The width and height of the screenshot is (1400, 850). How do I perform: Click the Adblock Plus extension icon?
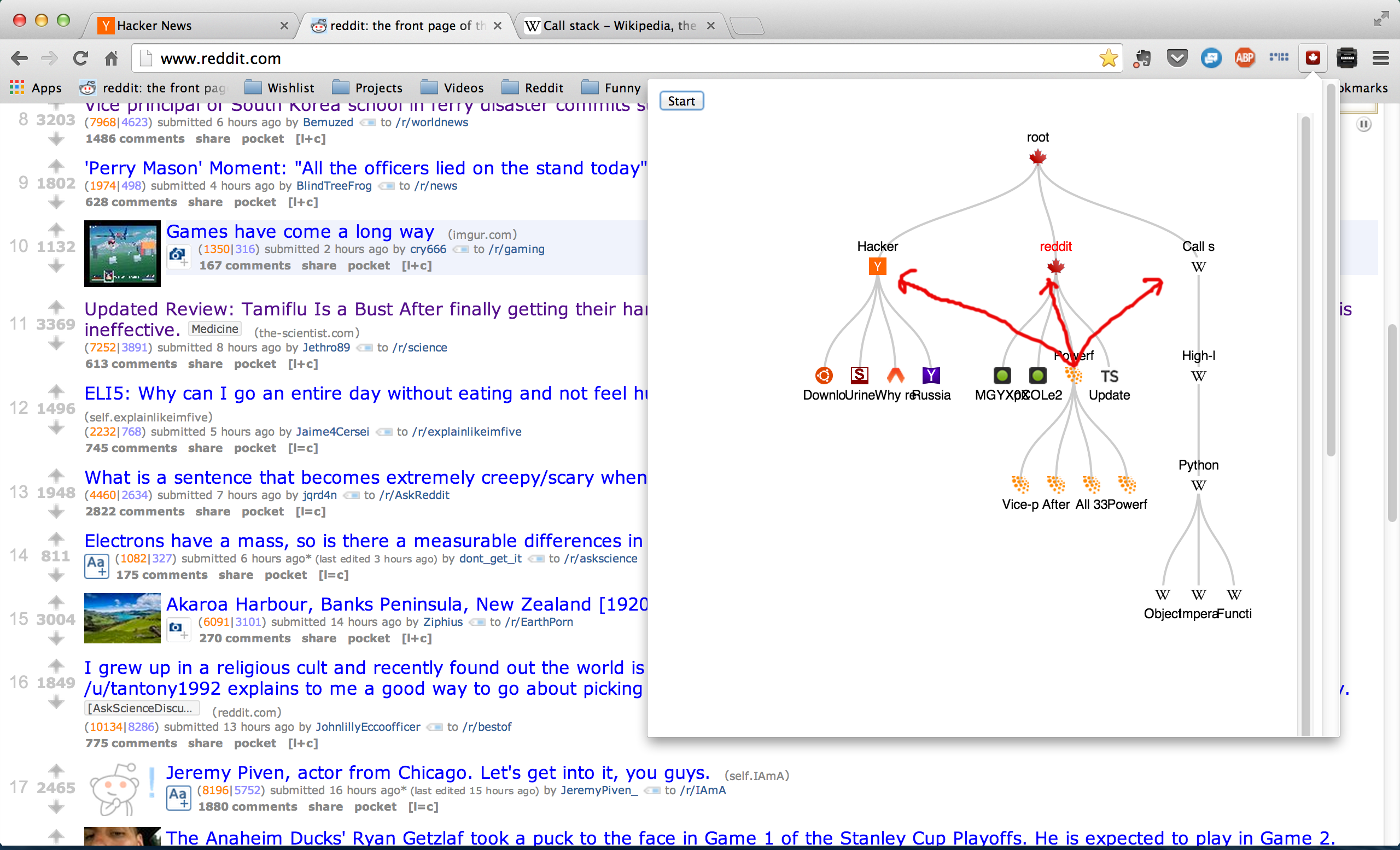coord(1244,58)
